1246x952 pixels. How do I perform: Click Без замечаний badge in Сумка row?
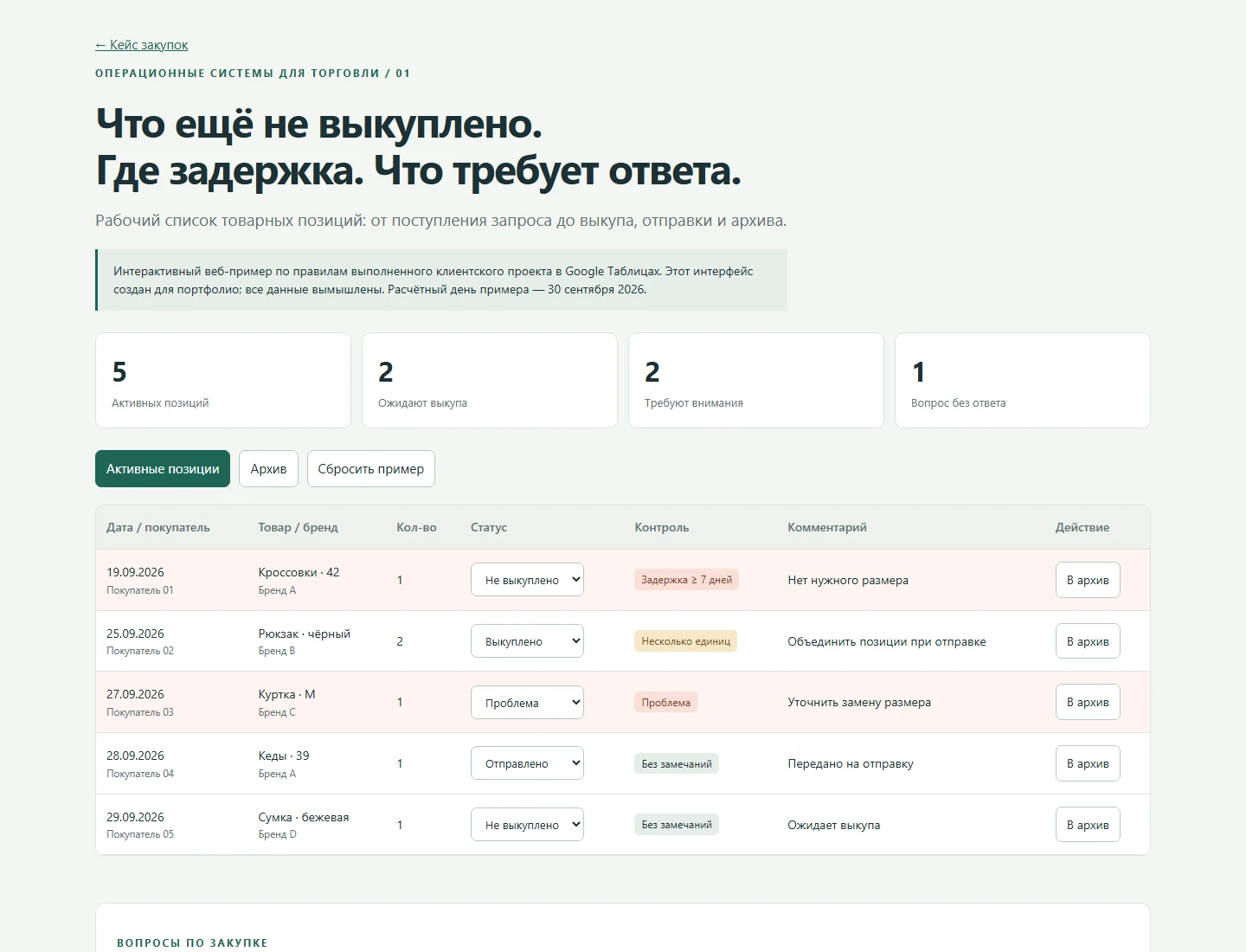pos(677,825)
